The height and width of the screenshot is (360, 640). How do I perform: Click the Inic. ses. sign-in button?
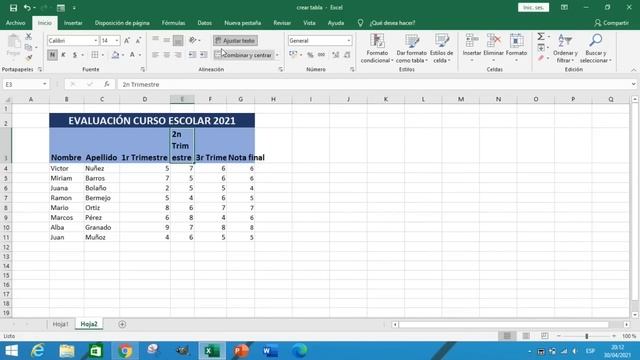(533, 8)
